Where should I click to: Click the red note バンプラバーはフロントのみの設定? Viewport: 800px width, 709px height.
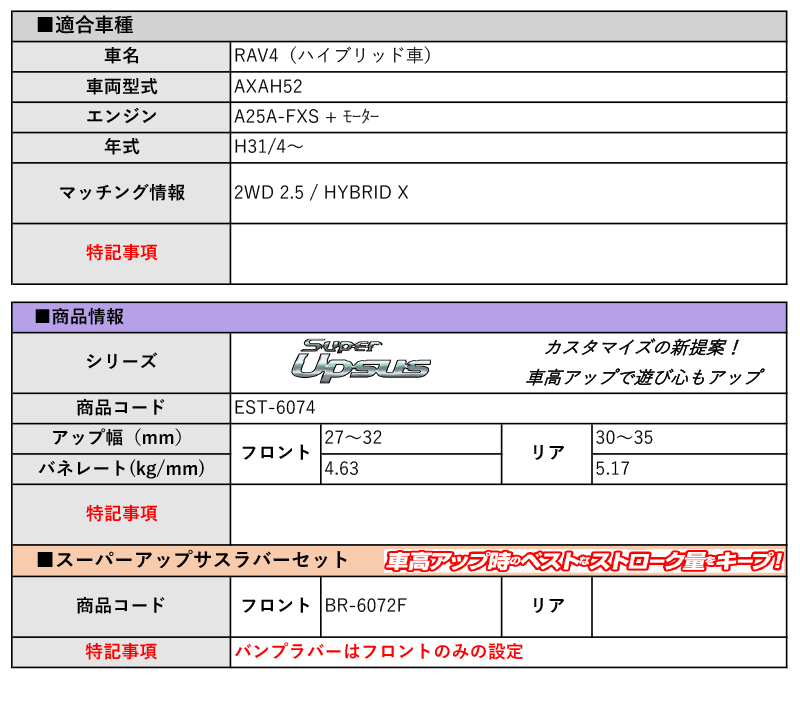point(379,651)
